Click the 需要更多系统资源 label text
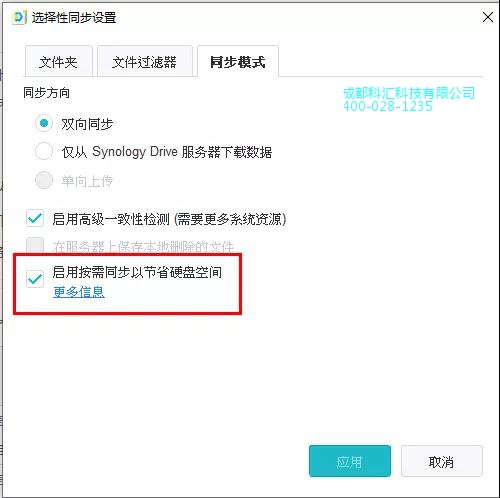This screenshot has height=498, width=500. pyautogui.click(x=230, y=219)
